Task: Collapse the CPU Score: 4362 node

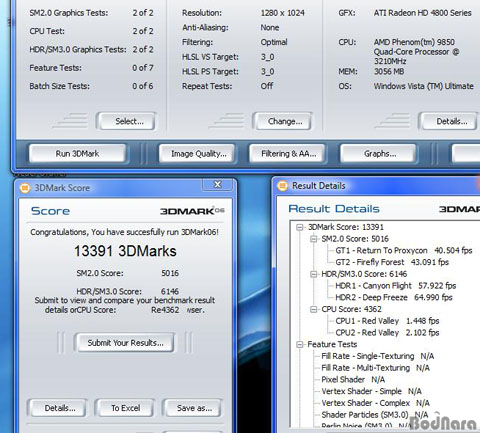Action: point(313,309)
